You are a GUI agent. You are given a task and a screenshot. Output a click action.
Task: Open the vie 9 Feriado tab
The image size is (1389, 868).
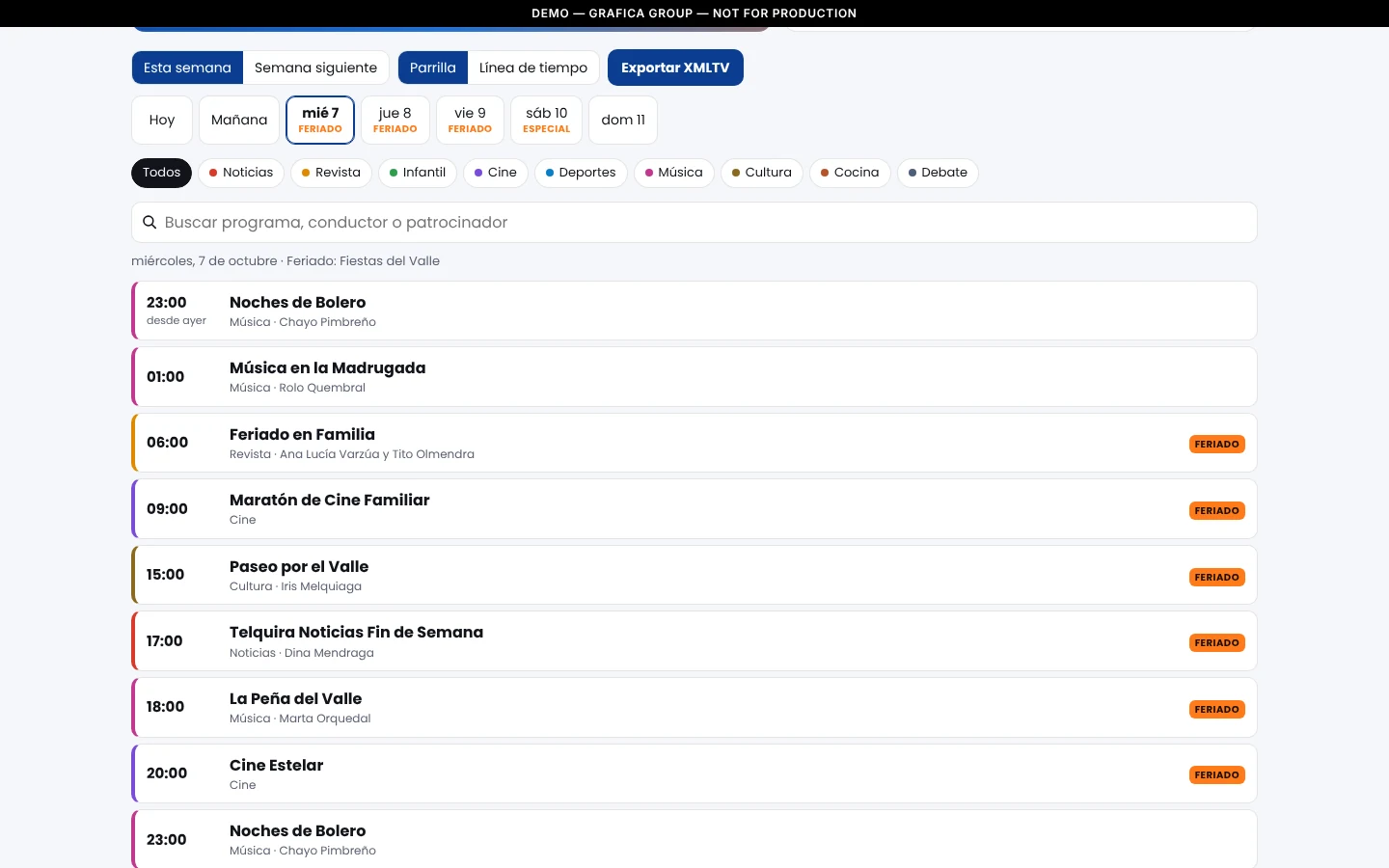pos(470,120)
